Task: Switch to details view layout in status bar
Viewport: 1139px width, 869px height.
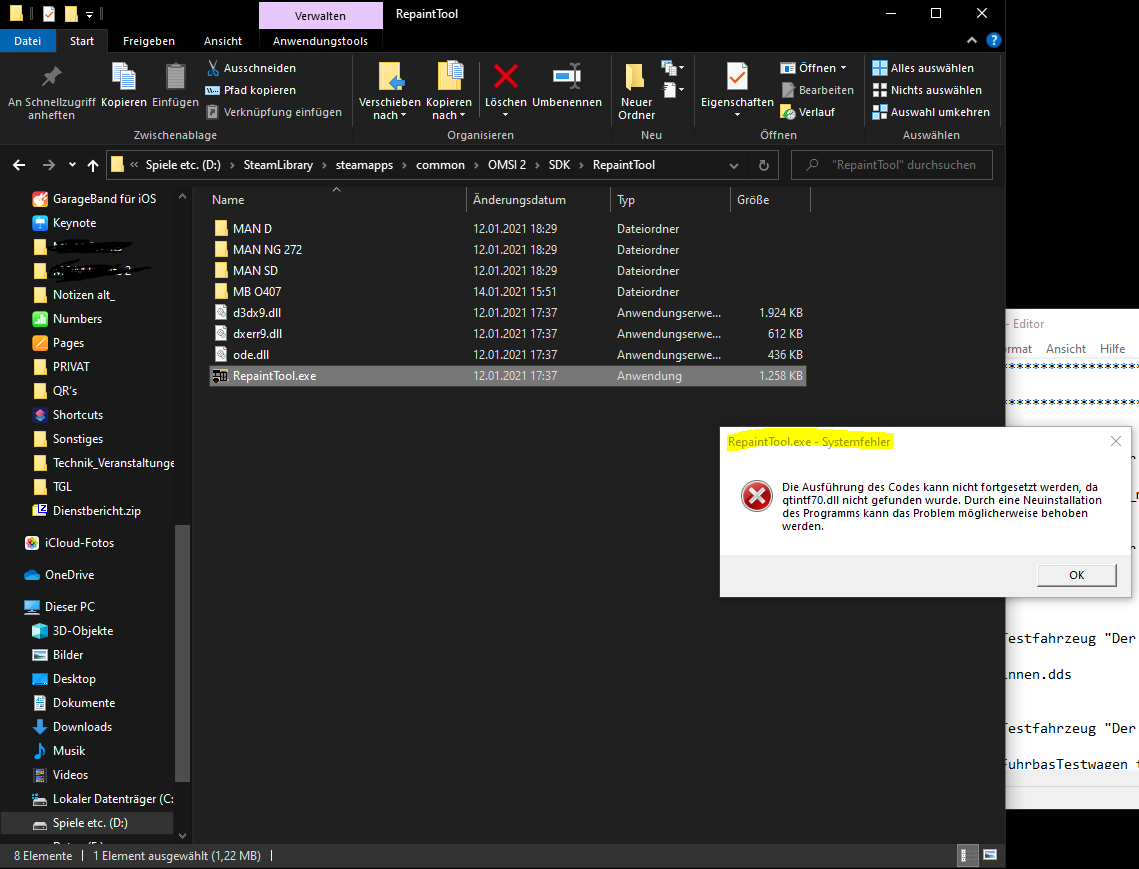Action: point(968,855)
